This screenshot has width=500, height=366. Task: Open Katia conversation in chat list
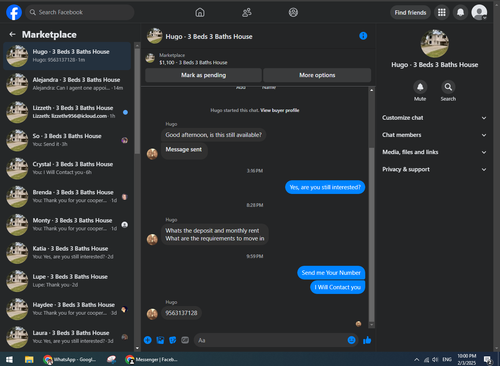point(67,253)
